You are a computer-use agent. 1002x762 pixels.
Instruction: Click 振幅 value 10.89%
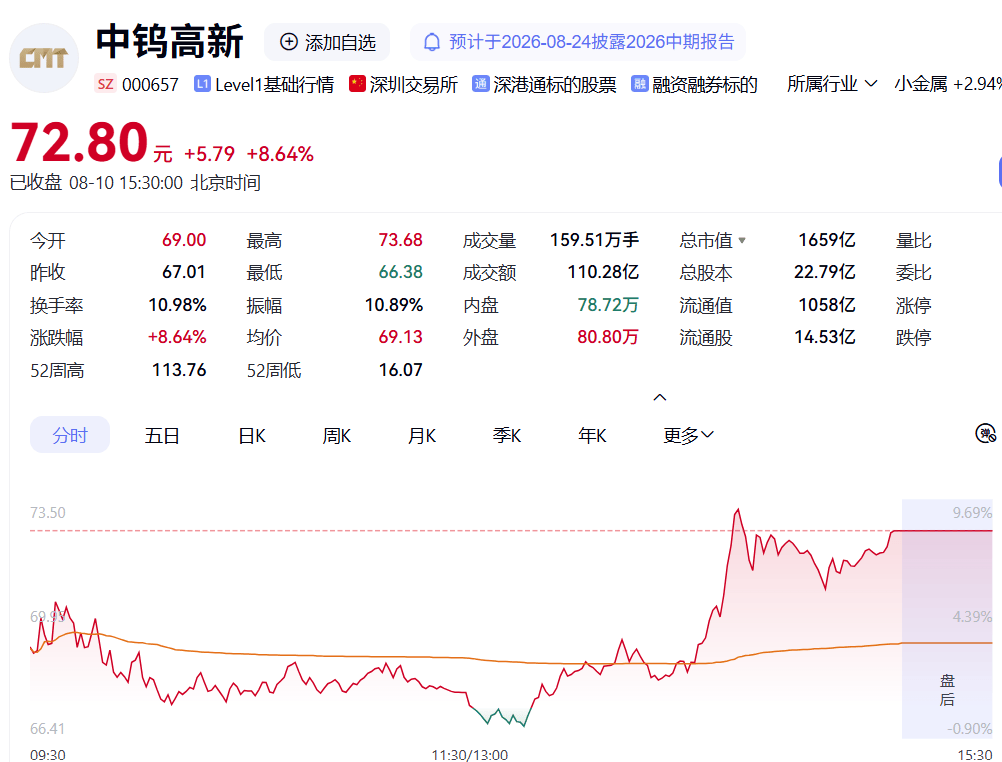point(394,305)
